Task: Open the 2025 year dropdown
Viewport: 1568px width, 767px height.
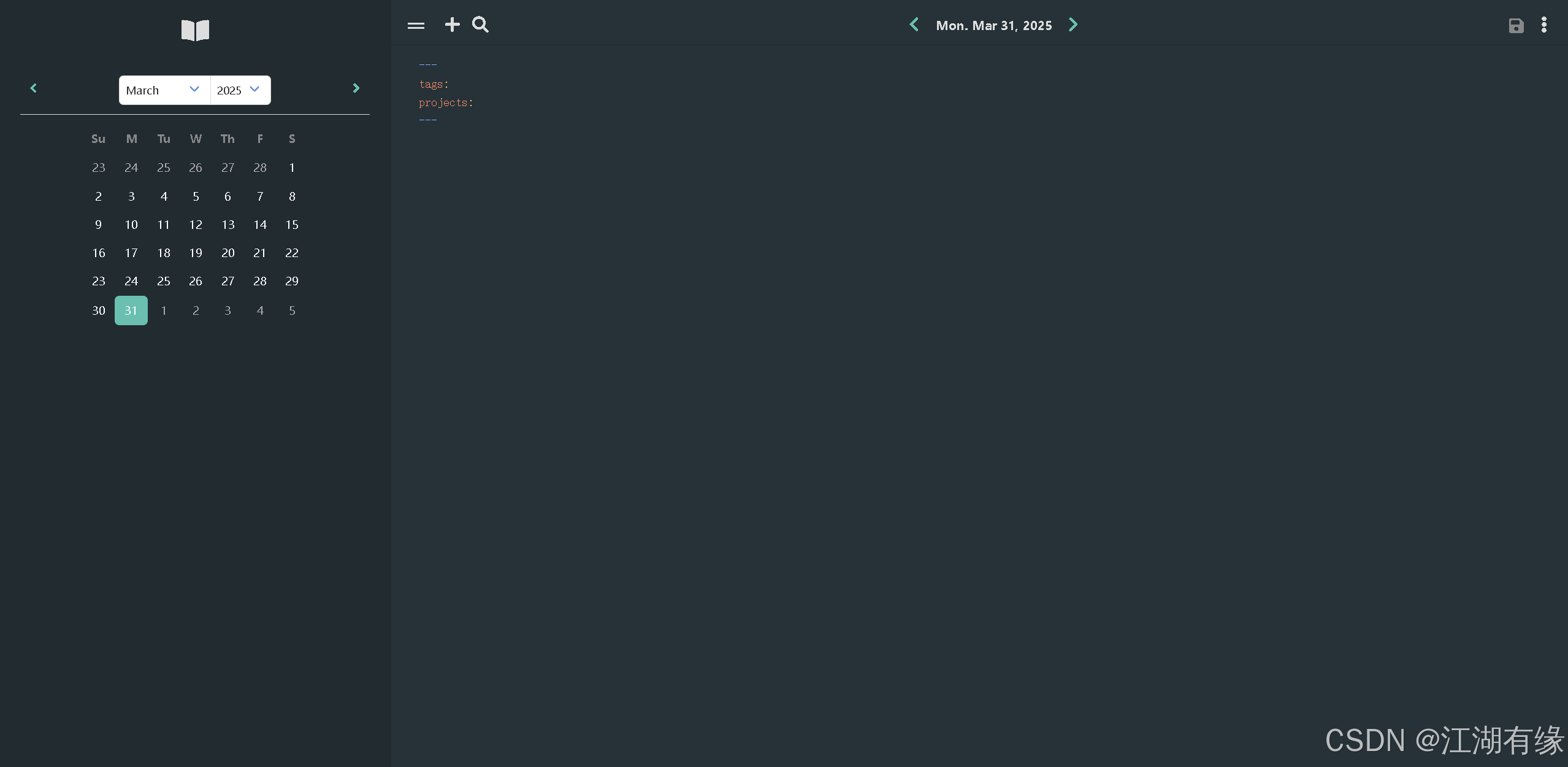Action: [x=239, y=90]
